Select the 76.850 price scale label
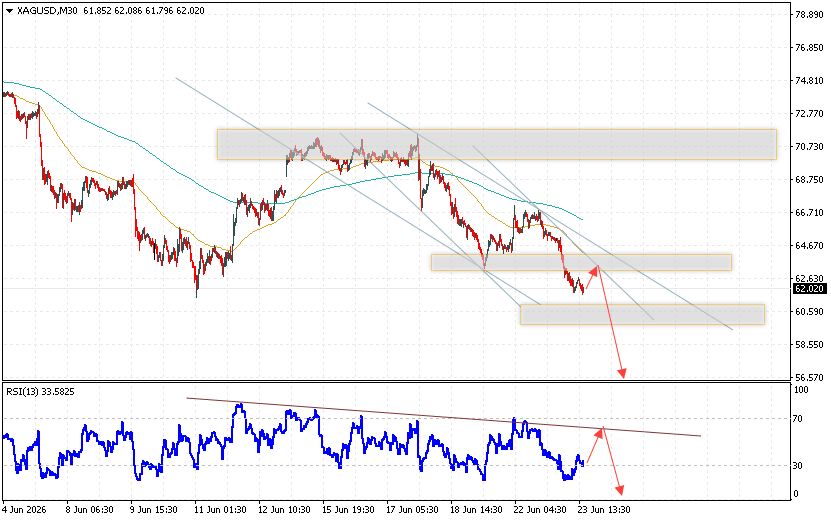 [809, 48]
